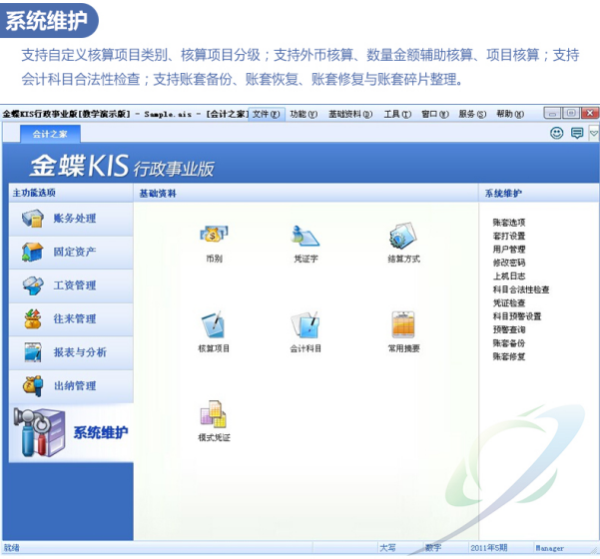The height and width of the screenshot is (559, 600).
Task: Click the message bubble icon
Action: 577,133
